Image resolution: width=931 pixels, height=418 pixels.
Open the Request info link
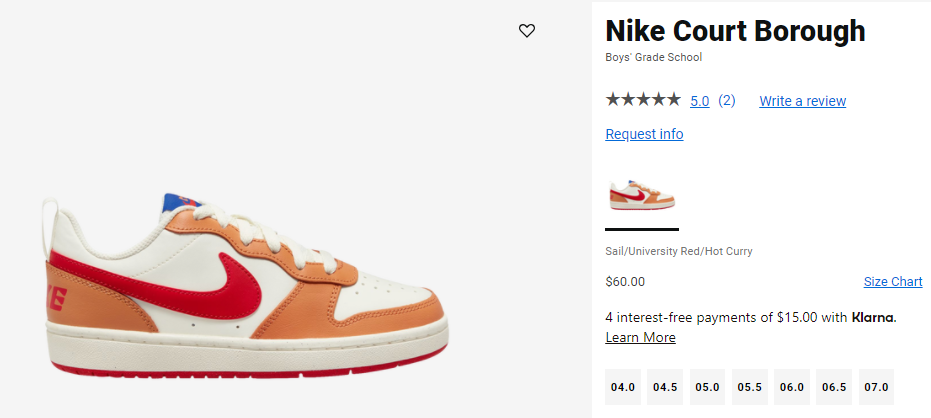coord(644,134)
